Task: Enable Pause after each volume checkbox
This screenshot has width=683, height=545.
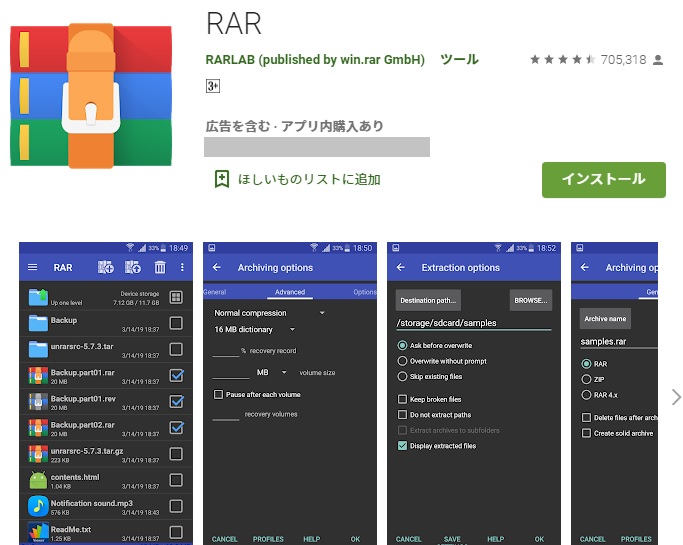Action: point(218,395)
